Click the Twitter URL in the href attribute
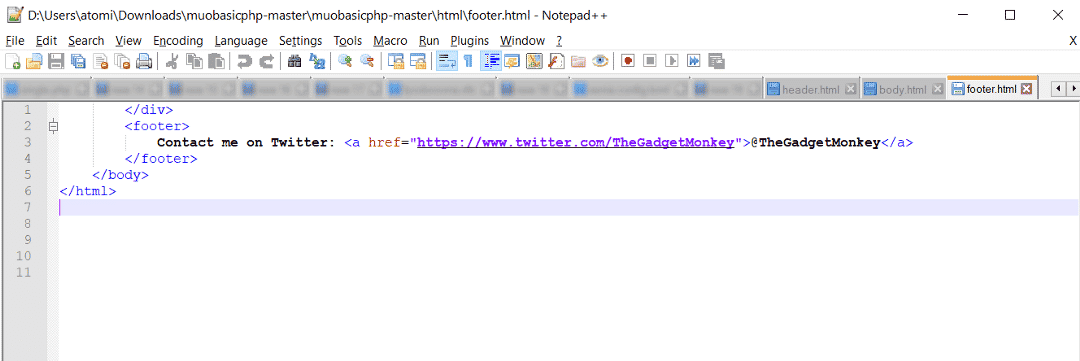1080x361 pixels. coord(575,143)
